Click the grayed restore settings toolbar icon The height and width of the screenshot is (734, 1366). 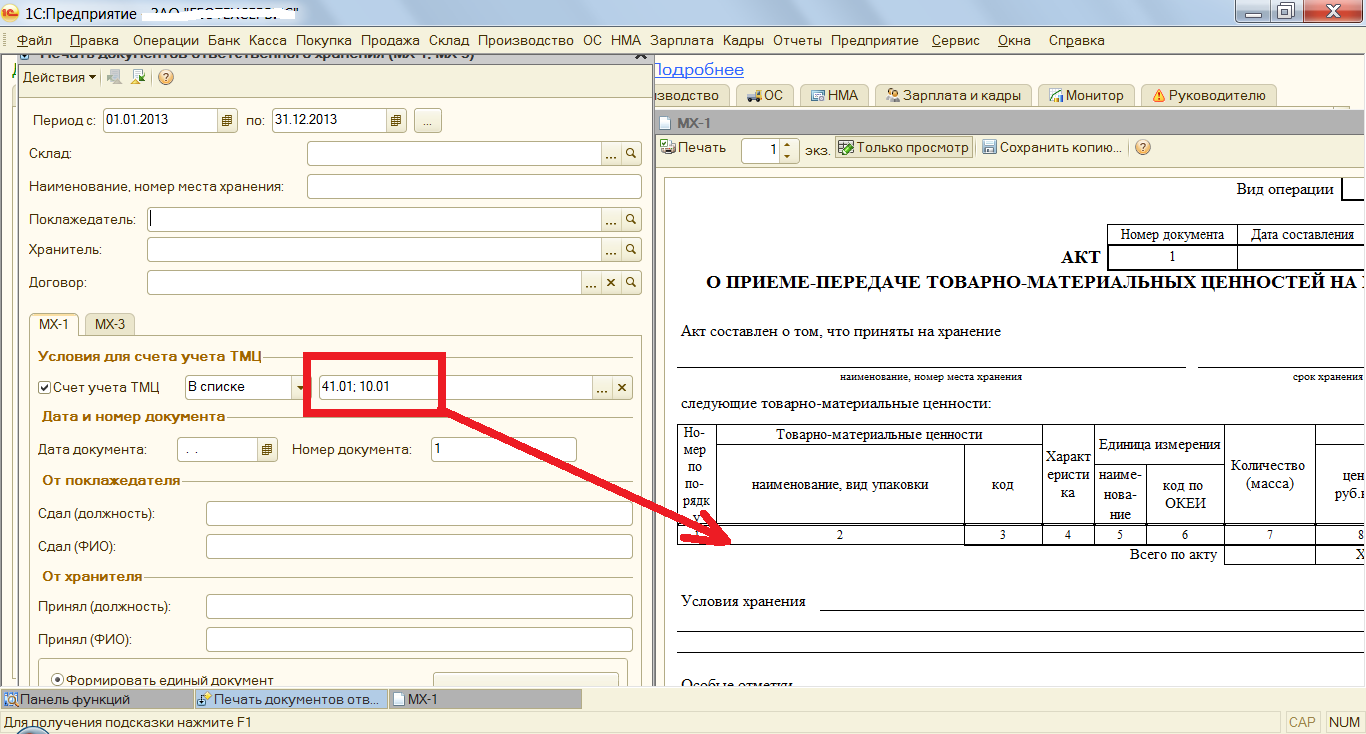[115, 77]
